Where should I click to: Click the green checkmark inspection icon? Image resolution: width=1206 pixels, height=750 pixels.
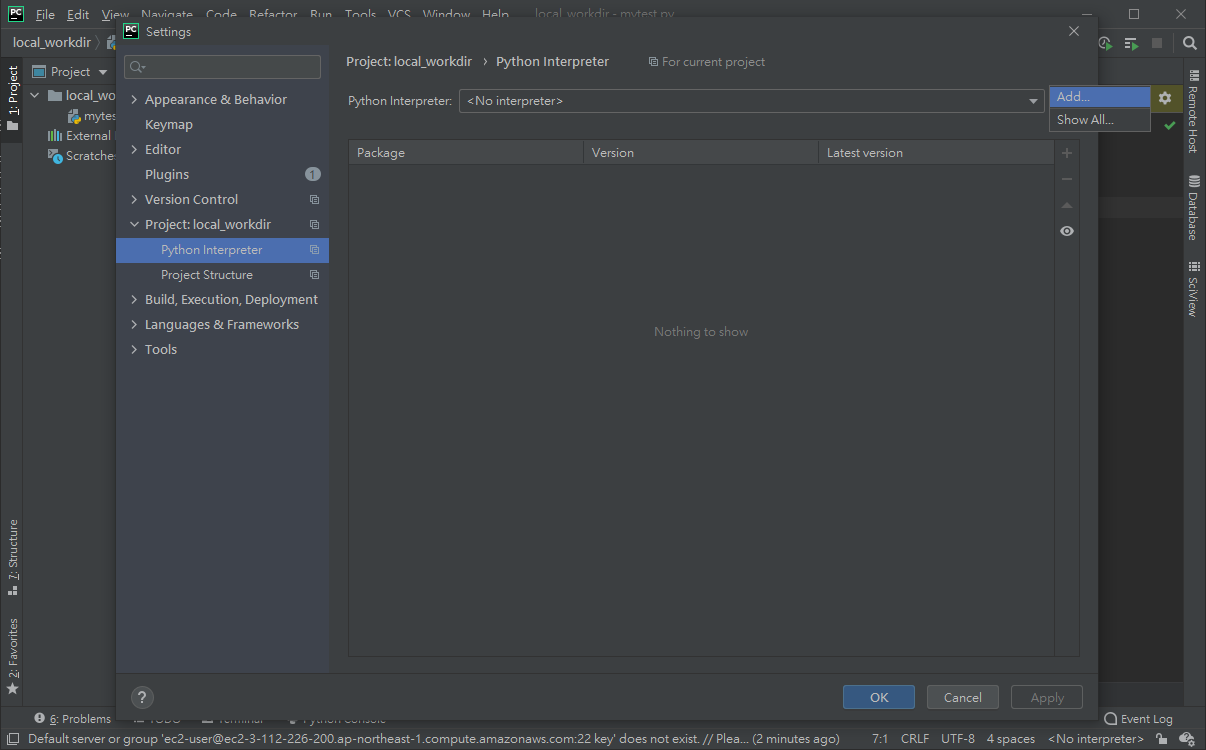point(1170,125)
